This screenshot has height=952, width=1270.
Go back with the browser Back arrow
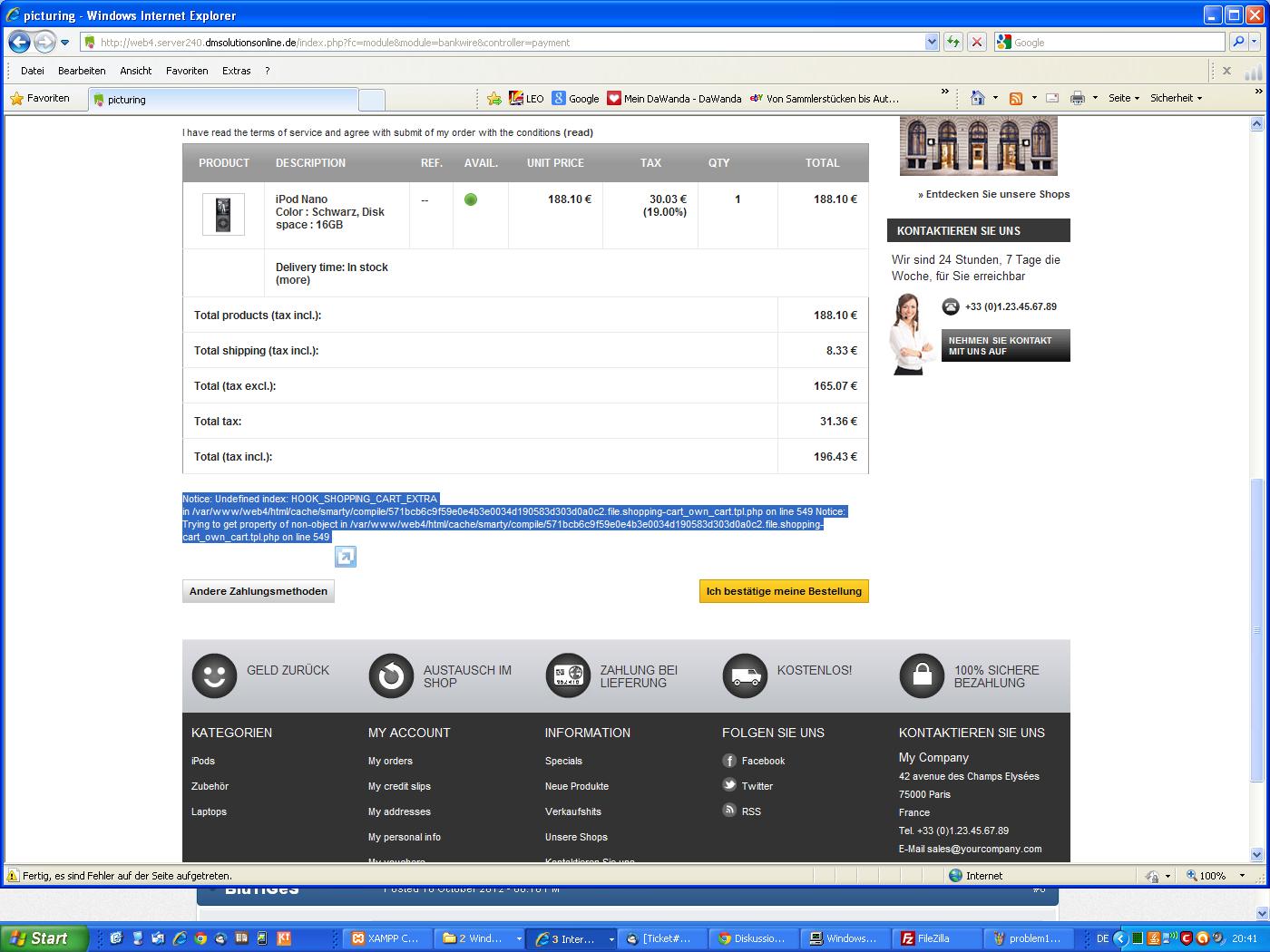pos(20,42)
